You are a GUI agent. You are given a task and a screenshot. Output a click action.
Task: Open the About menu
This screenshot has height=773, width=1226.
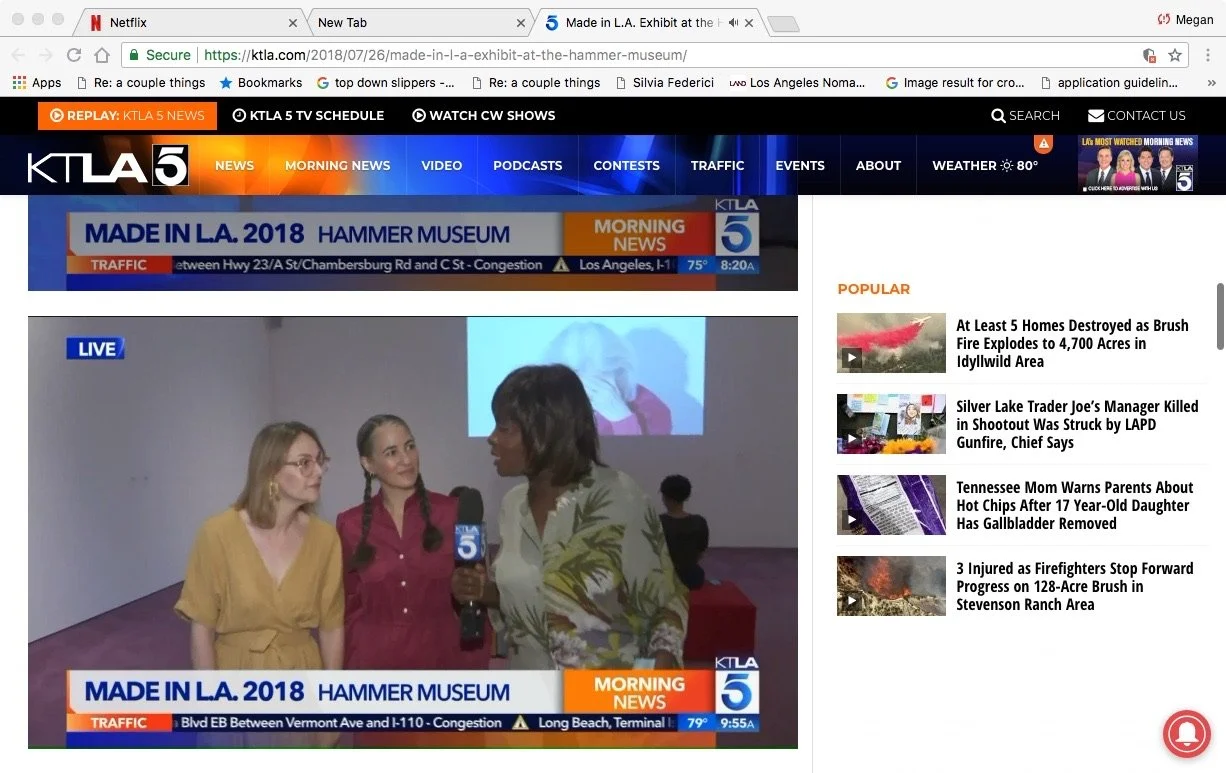[878, 166]
